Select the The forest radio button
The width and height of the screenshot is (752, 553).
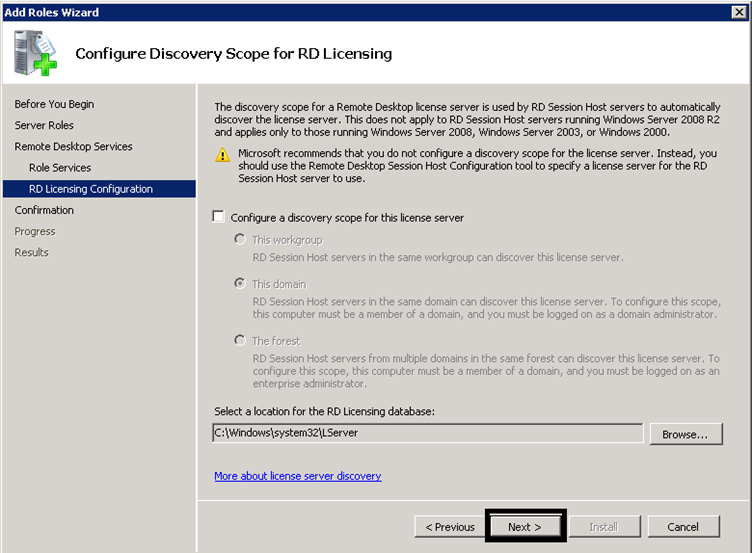coord(240,340)
